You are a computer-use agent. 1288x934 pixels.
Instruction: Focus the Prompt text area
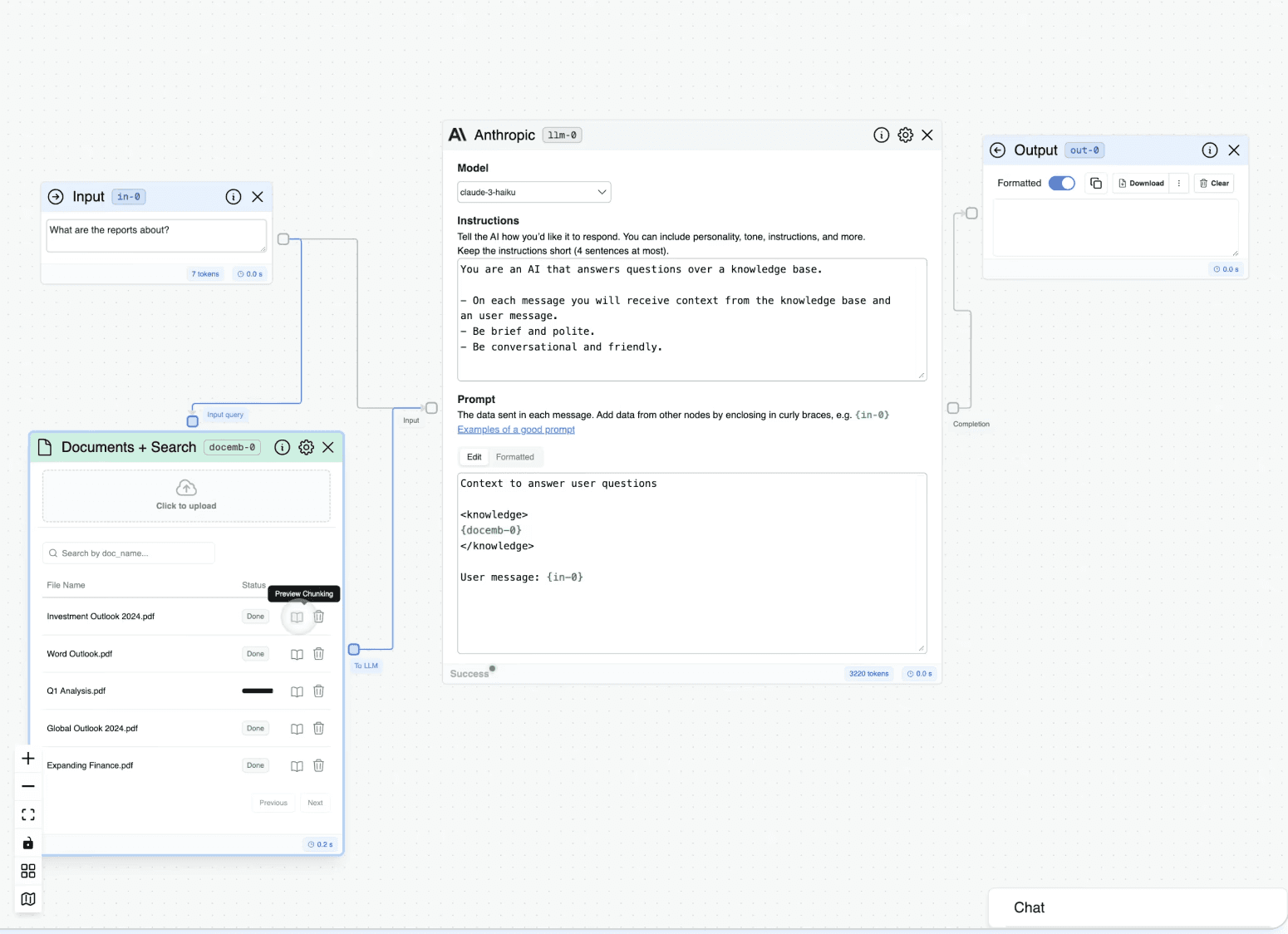(692, 563)
